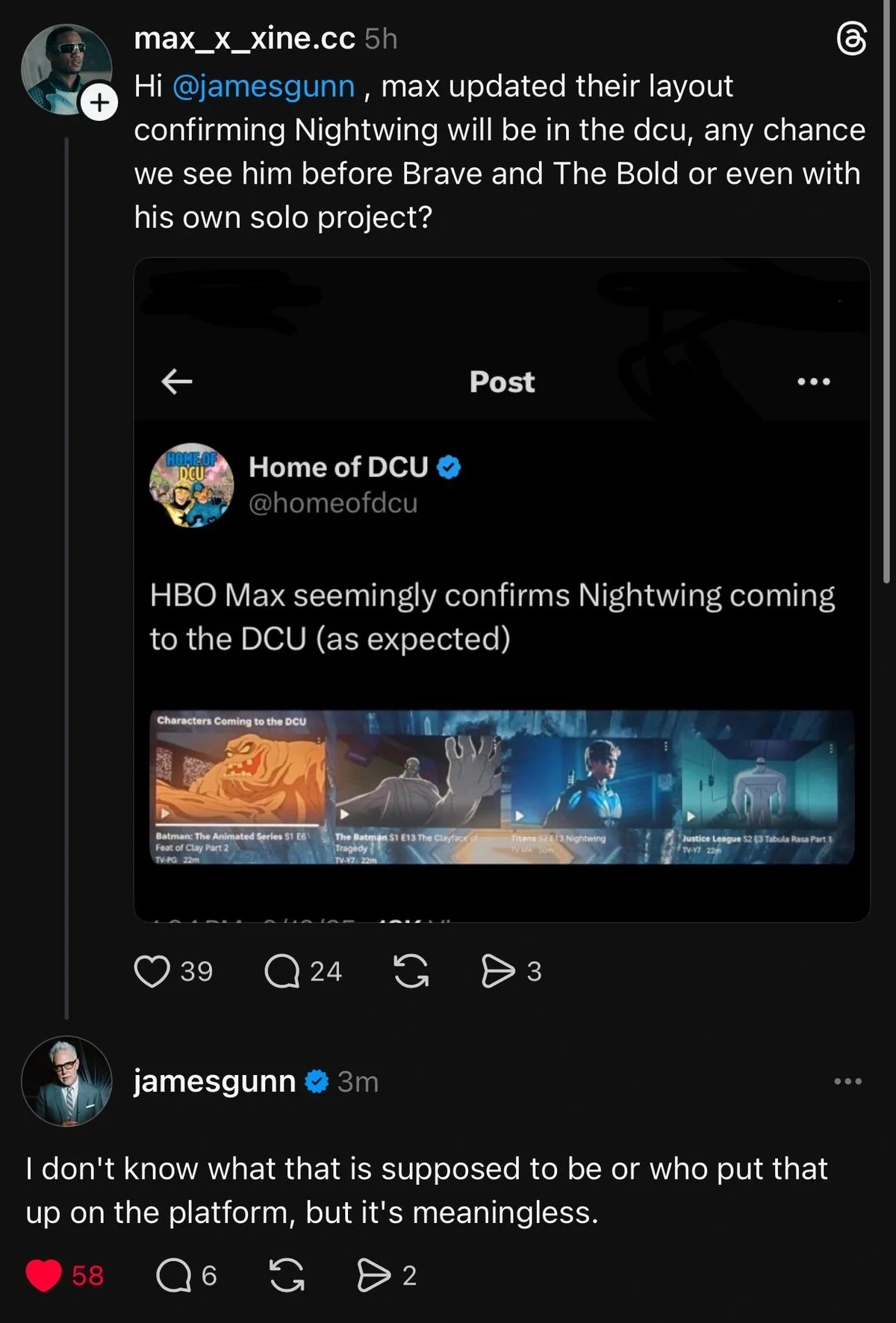
Task: Open more options for jamesgunn reply
Action: 847,1081
